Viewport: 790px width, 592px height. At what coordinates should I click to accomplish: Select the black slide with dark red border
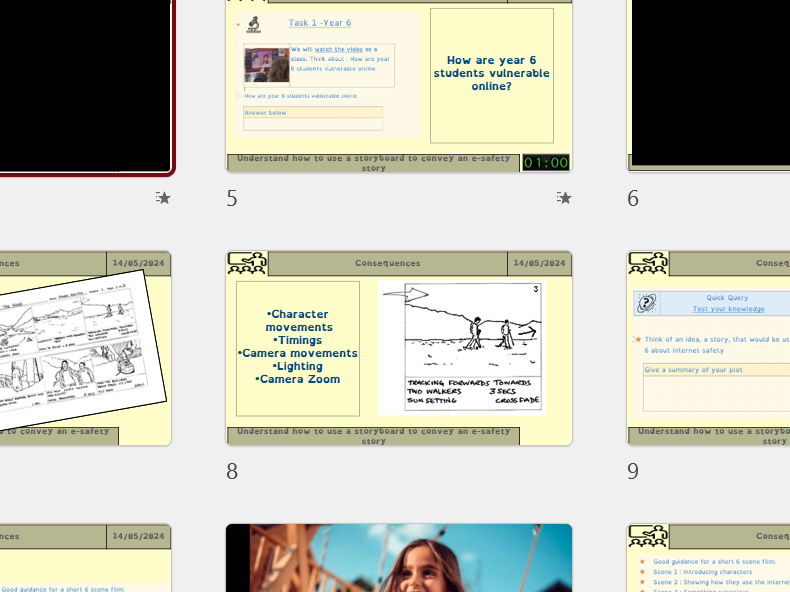(x=87, y=87)
